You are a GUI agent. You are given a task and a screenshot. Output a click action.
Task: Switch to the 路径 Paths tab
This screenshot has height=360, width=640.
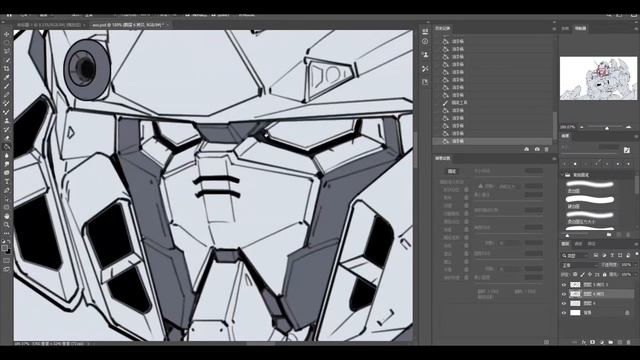tap(591, 244)
